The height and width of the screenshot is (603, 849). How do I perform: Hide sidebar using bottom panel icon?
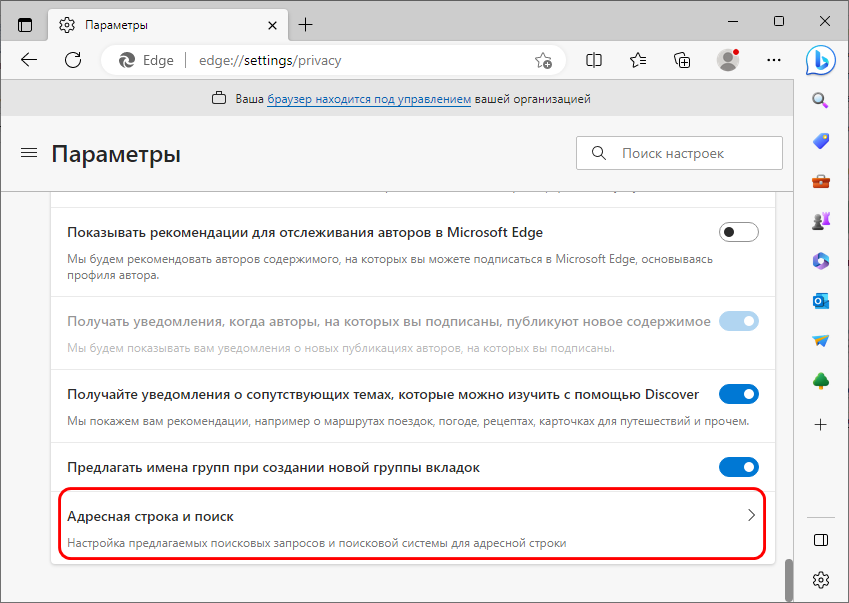pyautogui.click(x=820, y=540)
